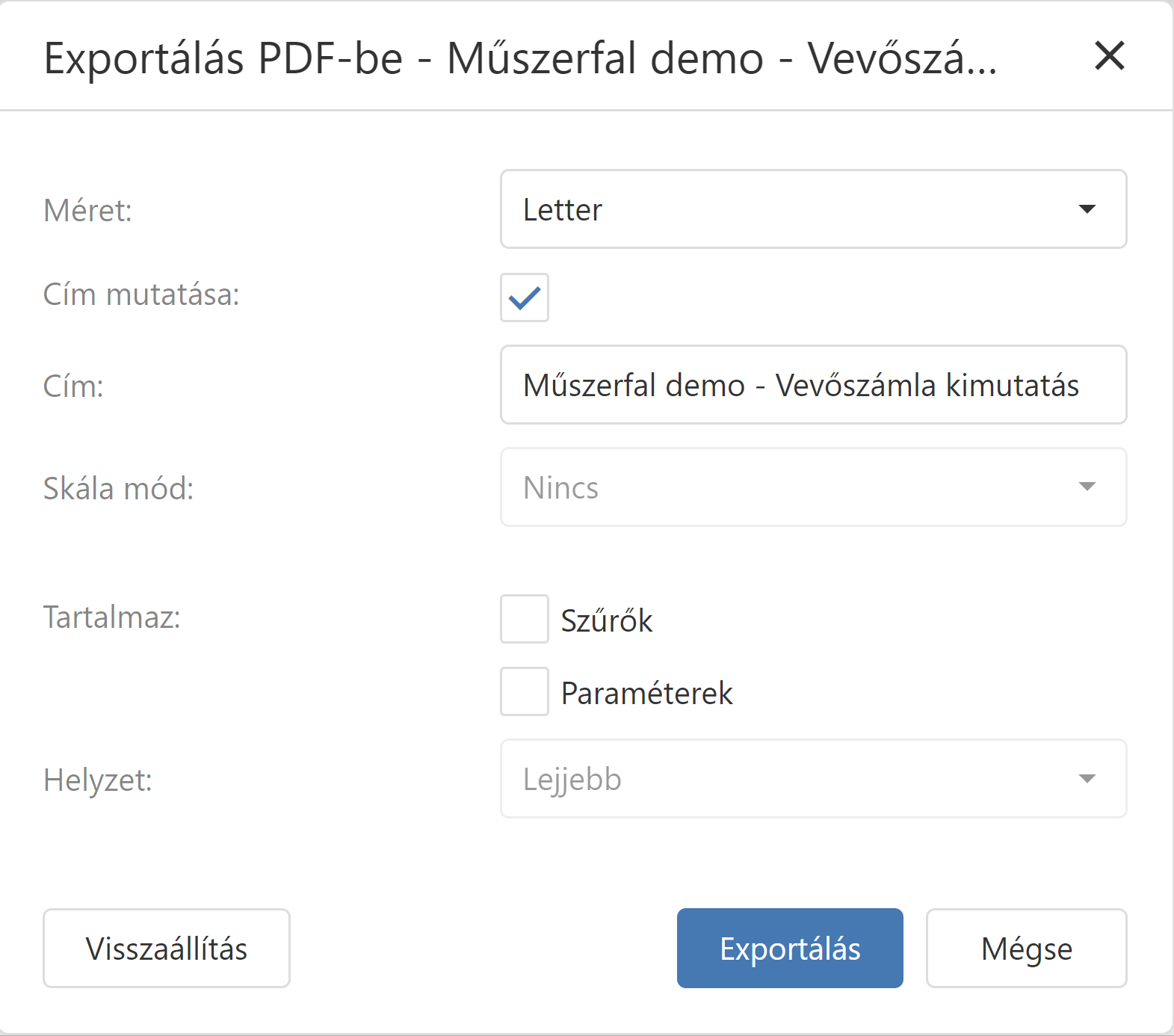Uncheck the Cím mutatása checkbox
Image resolution: width=1174 pixels, height=1036 pixels.
point(525,297)
